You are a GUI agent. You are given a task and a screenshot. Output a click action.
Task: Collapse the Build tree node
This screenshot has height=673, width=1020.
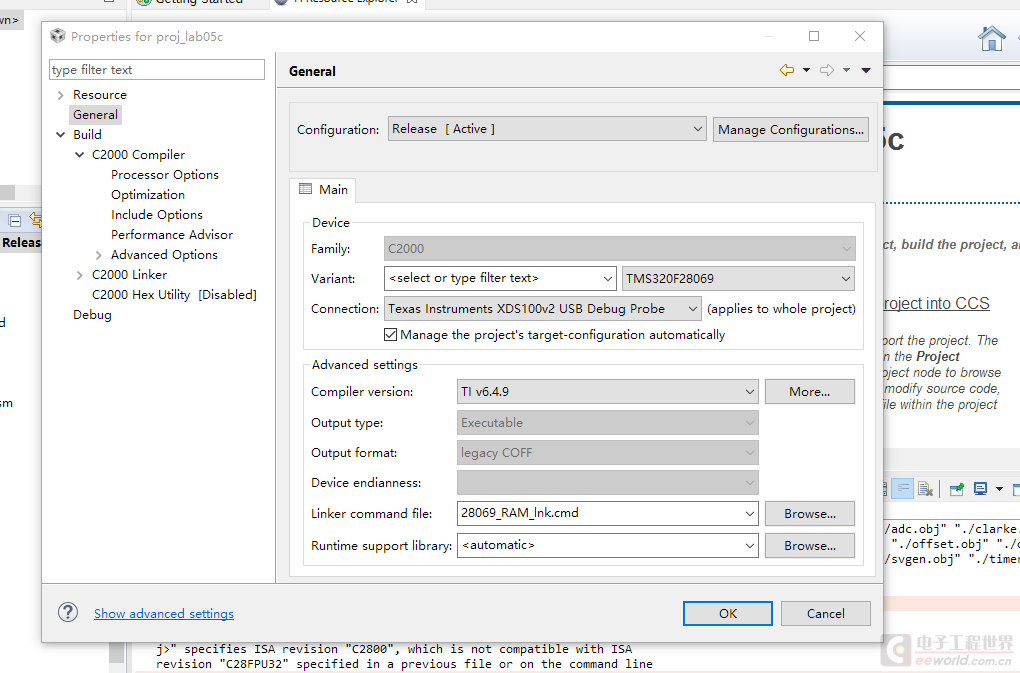click(x=60, y=135)
